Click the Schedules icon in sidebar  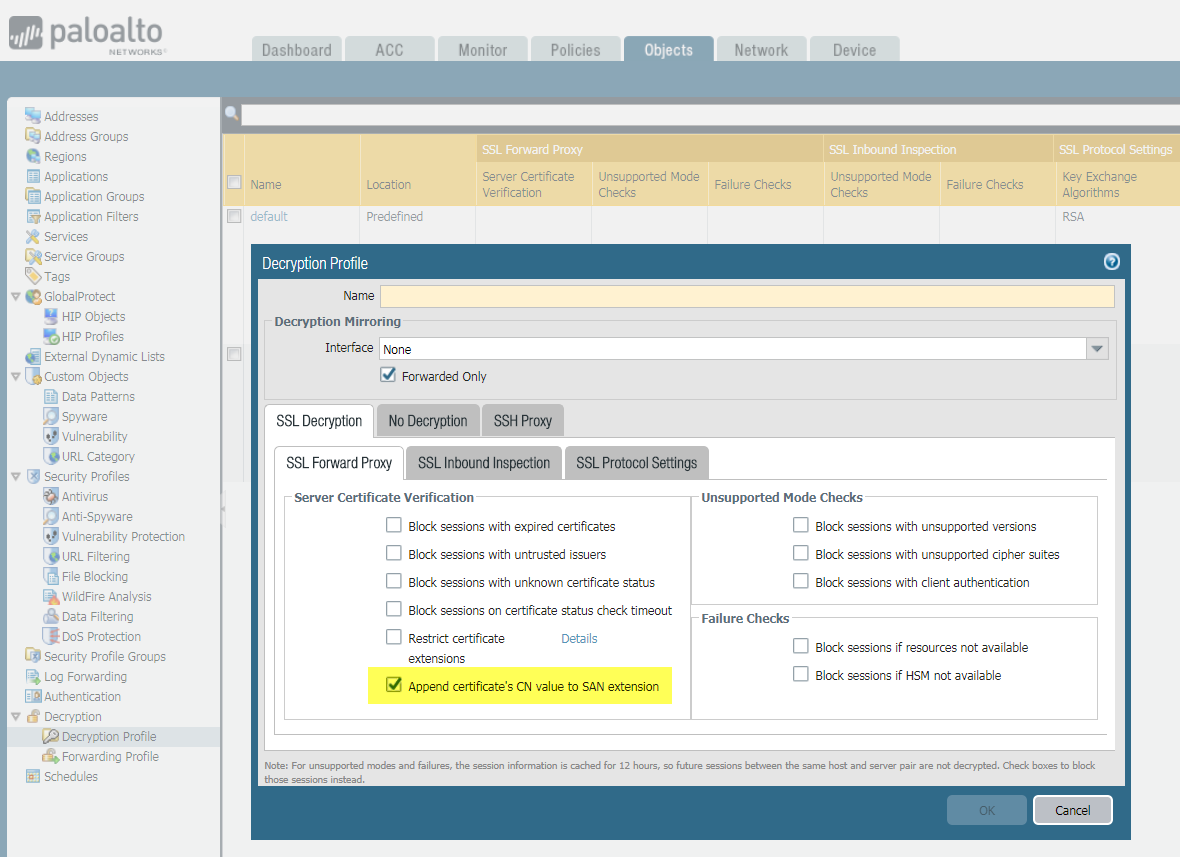click(x=33, y=776)
